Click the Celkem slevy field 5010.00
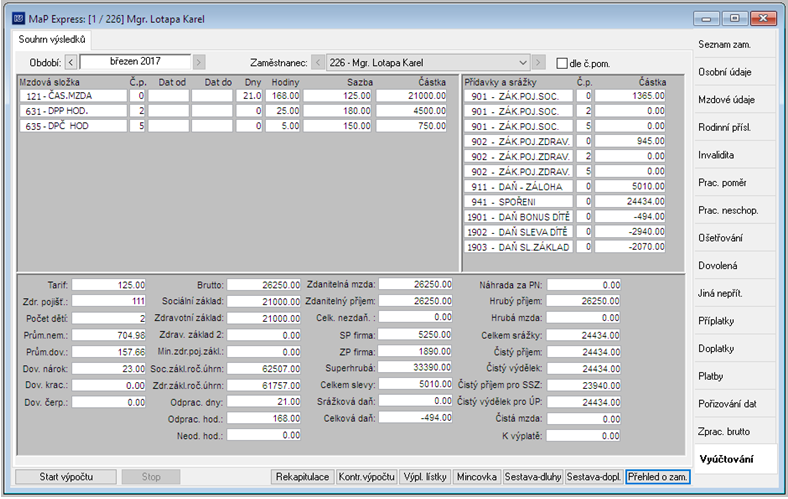Image resolution: width=788 pixels, height=499 pixels. 416,384
